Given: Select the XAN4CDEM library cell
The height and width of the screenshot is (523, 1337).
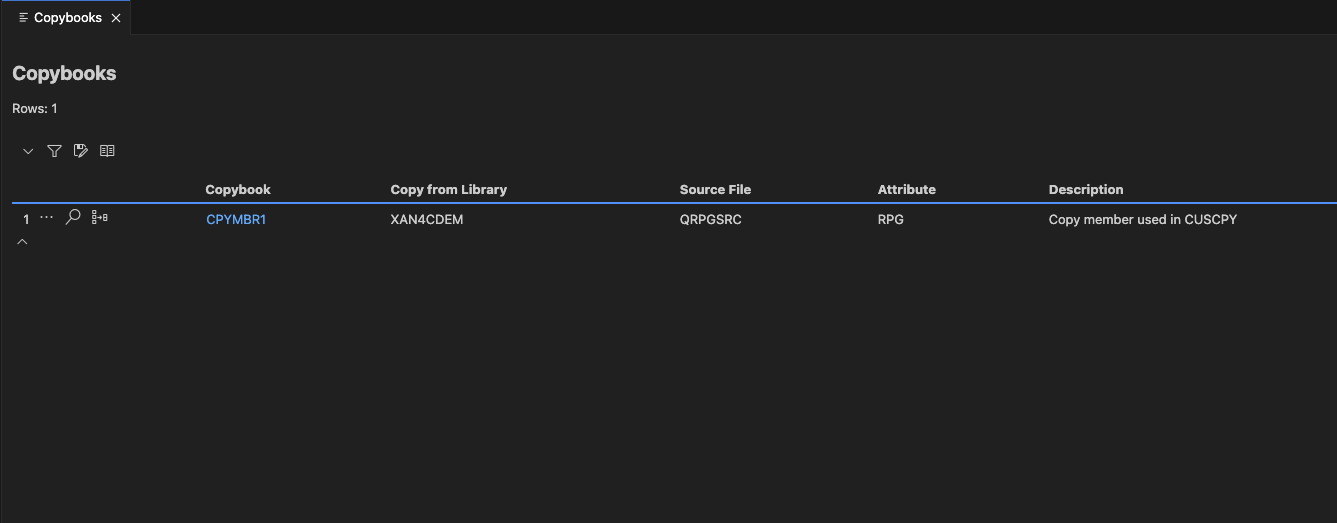Looking at the screenshot, I should tap(427, 219).
